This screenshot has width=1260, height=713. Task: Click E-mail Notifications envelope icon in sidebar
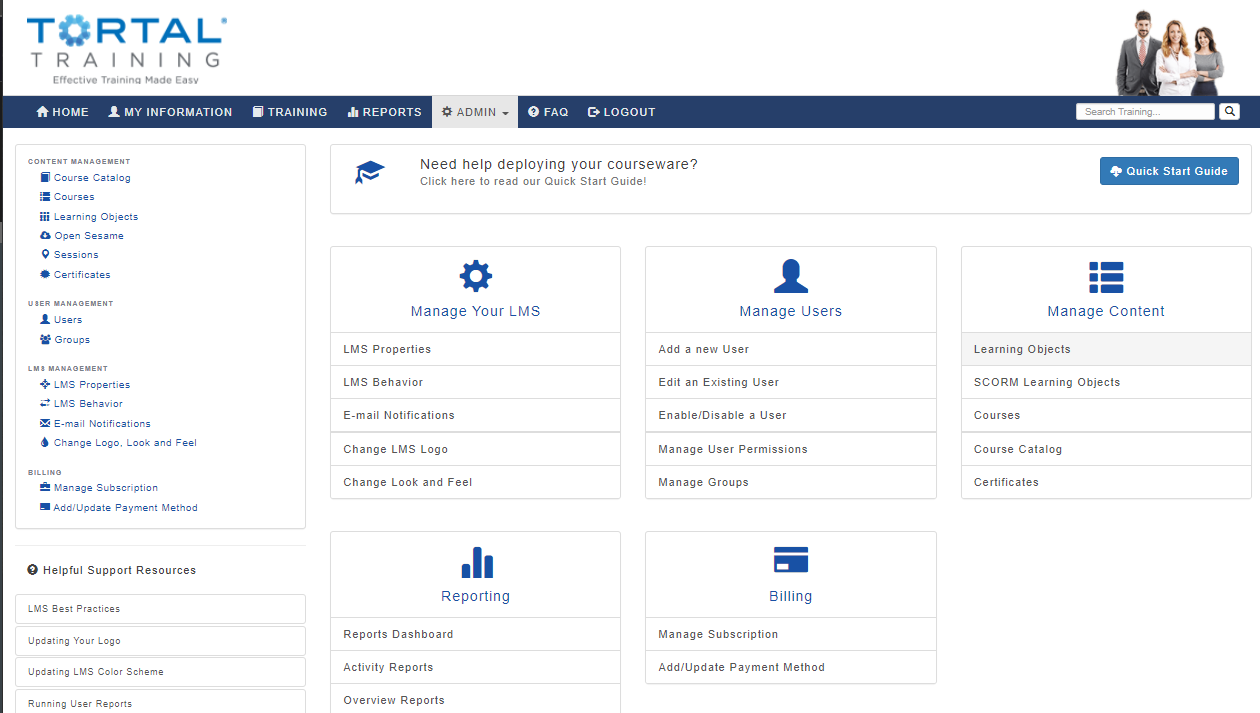(x=45, y=424)
